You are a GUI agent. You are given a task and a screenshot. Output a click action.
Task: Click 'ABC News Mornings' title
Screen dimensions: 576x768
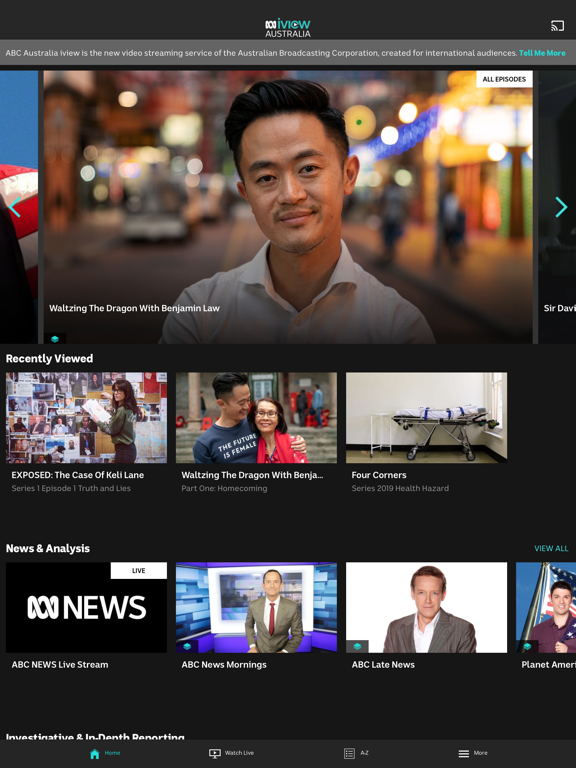coord(224,665)
